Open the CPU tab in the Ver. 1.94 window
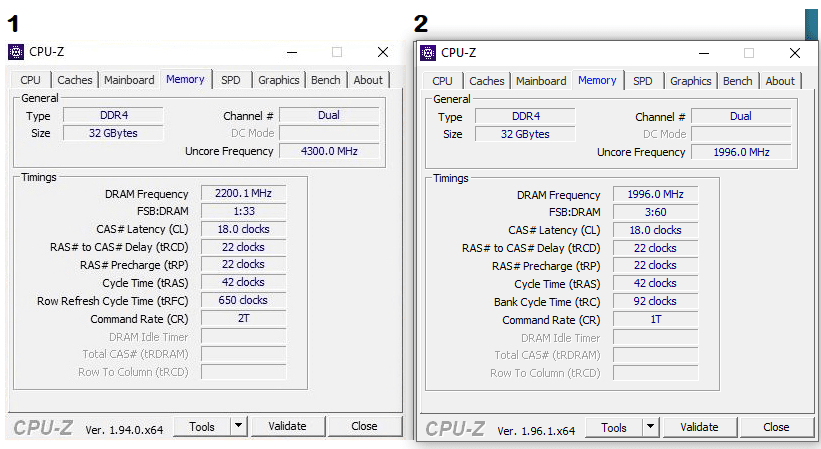The height and width of the screenshot is (449, 821). coord(30,80)
